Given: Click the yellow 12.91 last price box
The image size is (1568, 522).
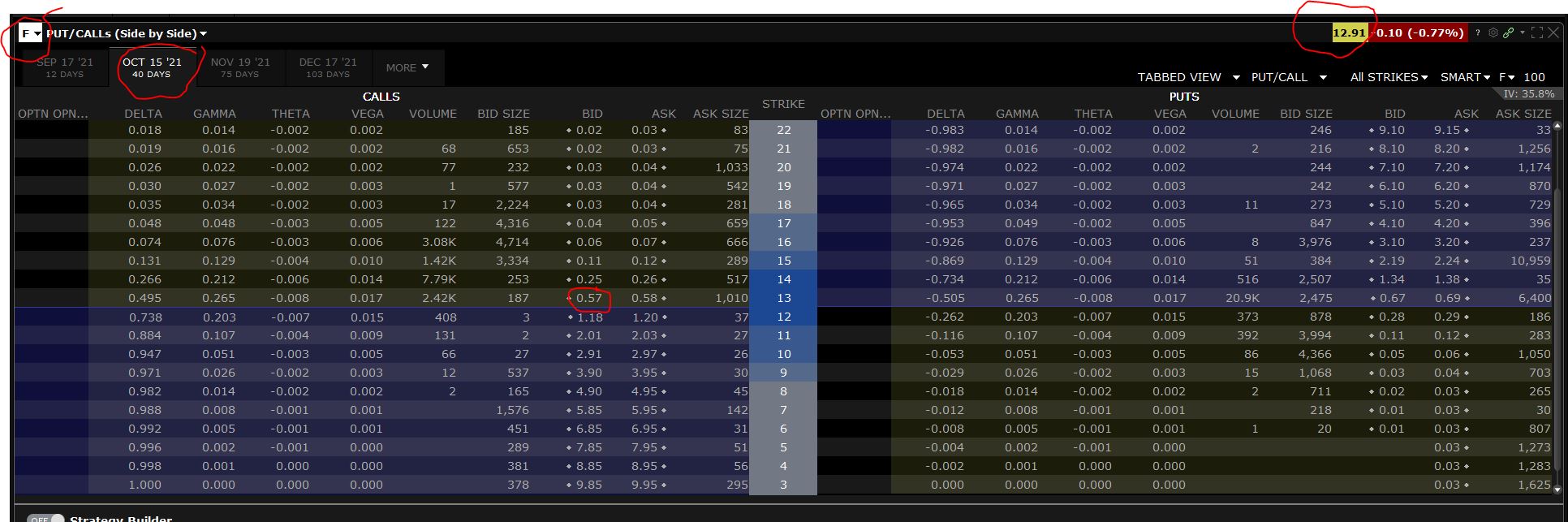Looking at the screenshot, I should point(1349,33).
